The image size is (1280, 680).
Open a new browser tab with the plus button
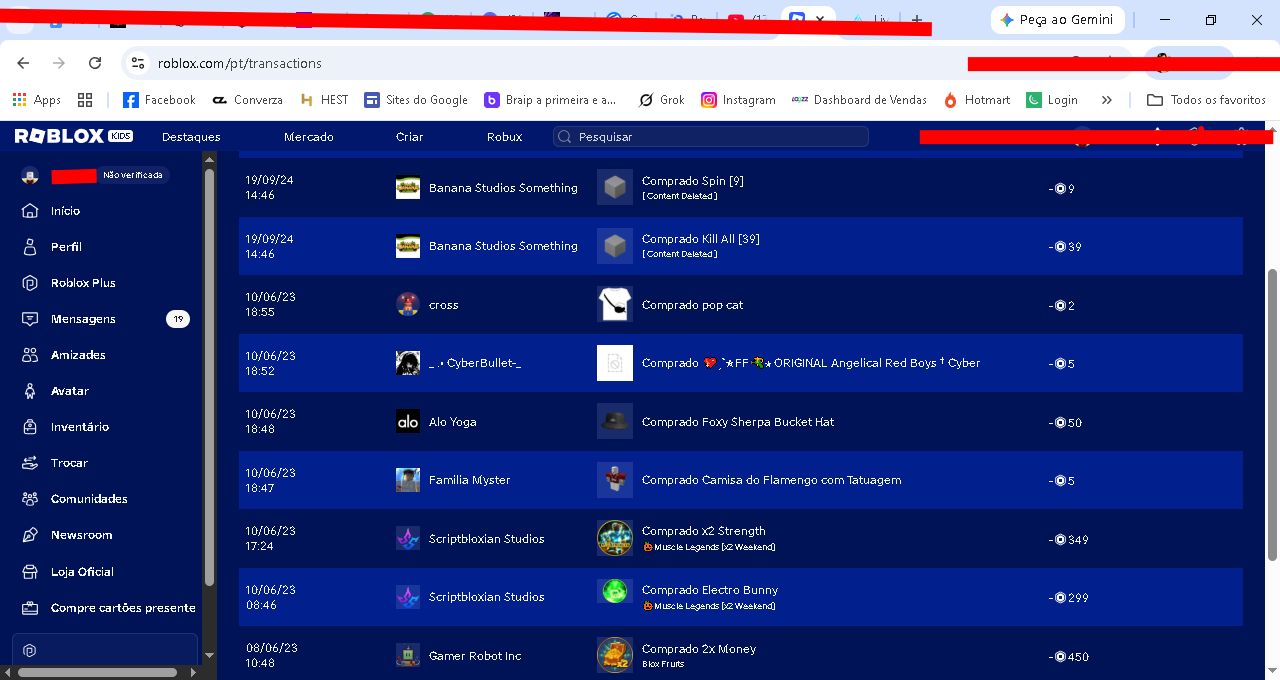[917, 20]
